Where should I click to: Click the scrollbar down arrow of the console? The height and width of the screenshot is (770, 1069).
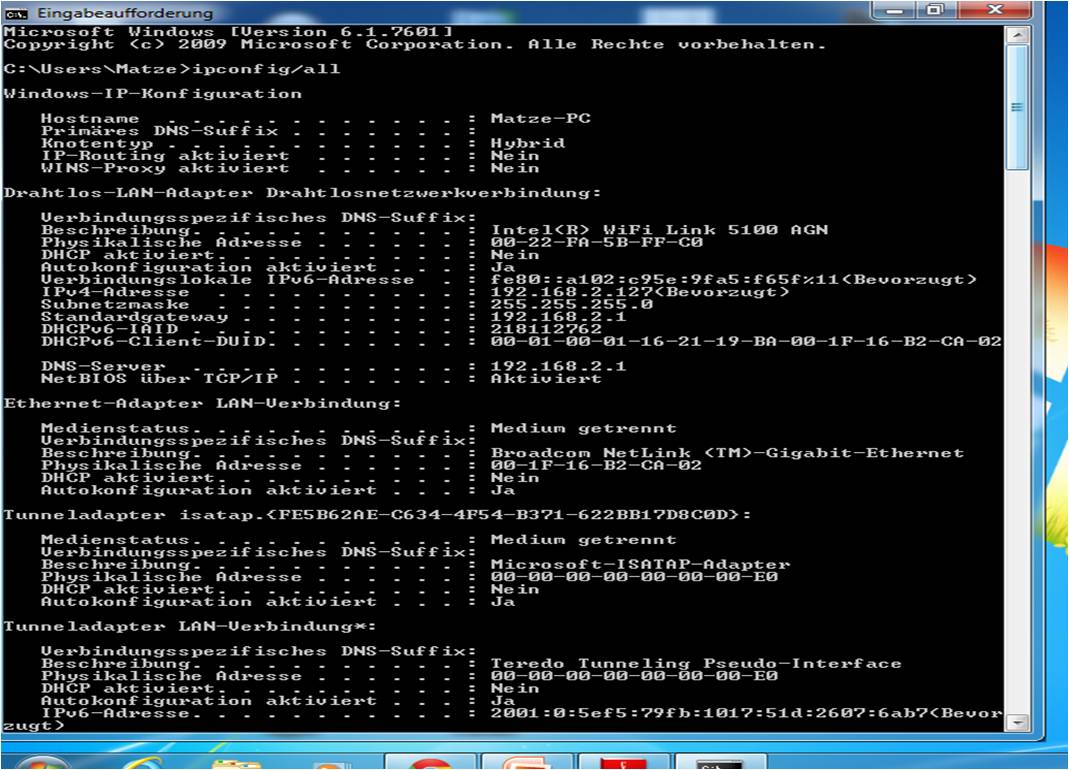[1017, 722]
